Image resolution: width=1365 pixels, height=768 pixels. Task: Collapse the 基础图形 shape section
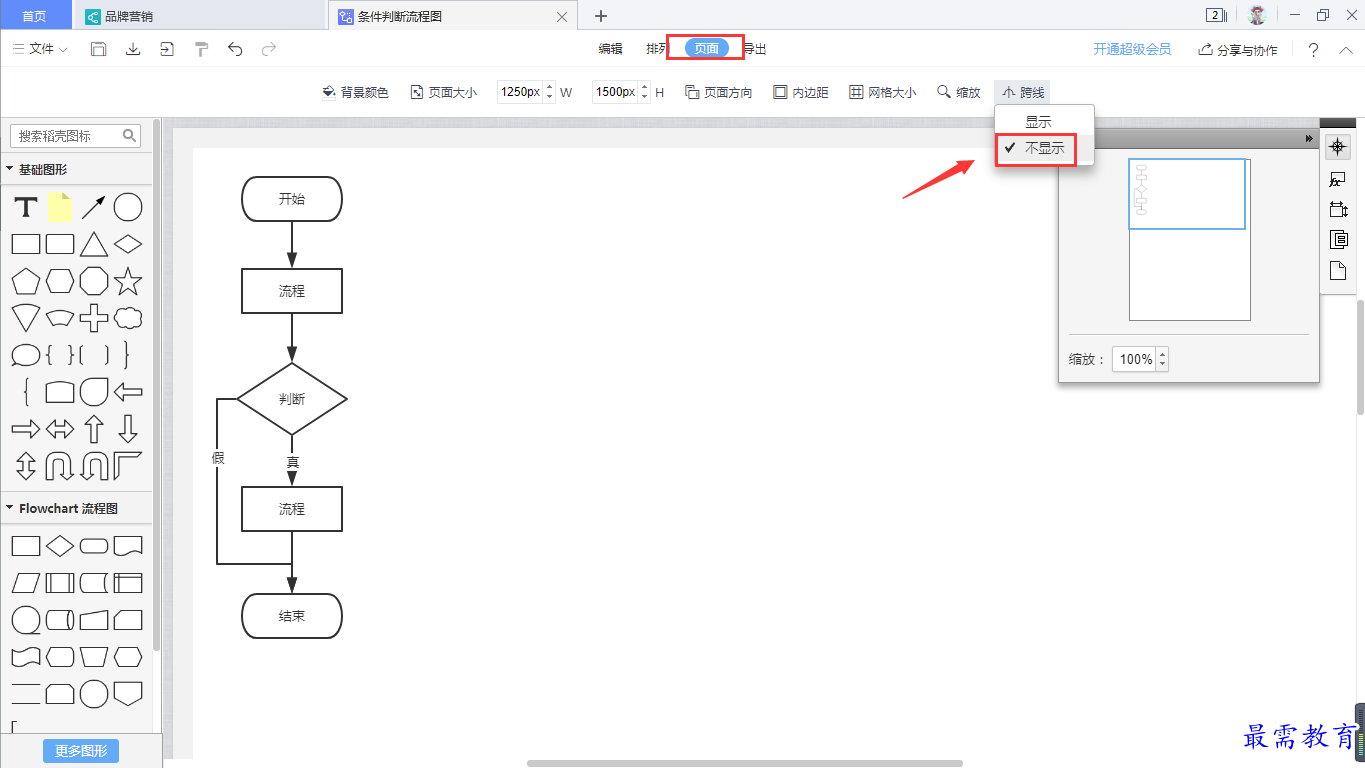pos(10,169)
